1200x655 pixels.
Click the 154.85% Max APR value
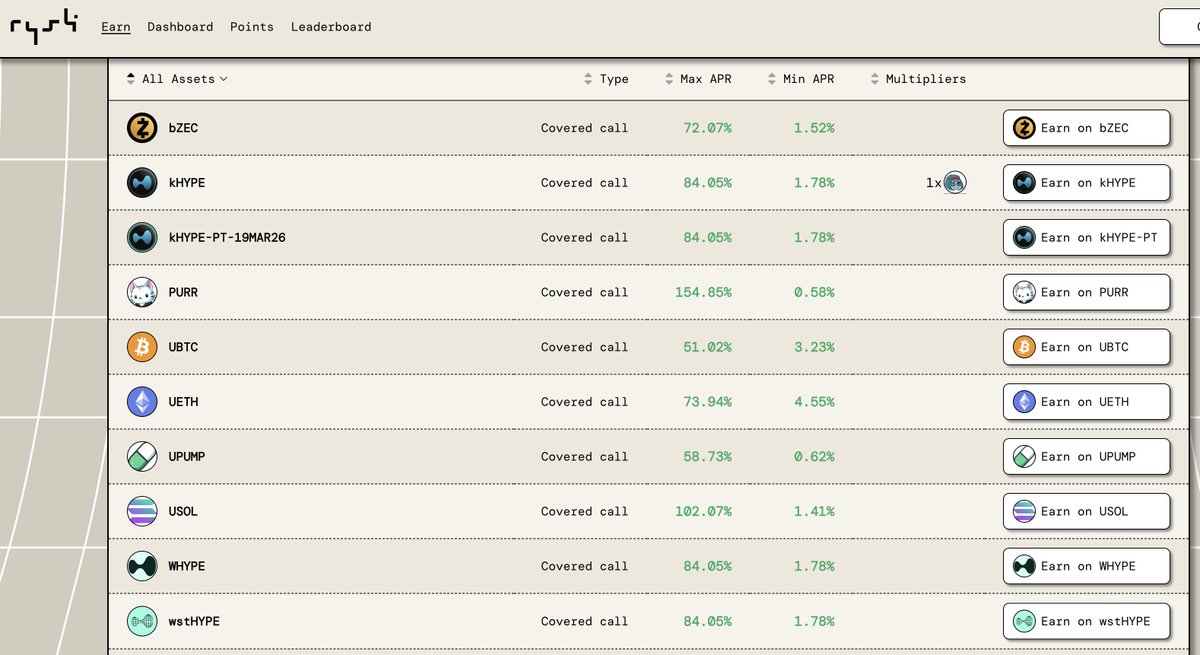703,292
